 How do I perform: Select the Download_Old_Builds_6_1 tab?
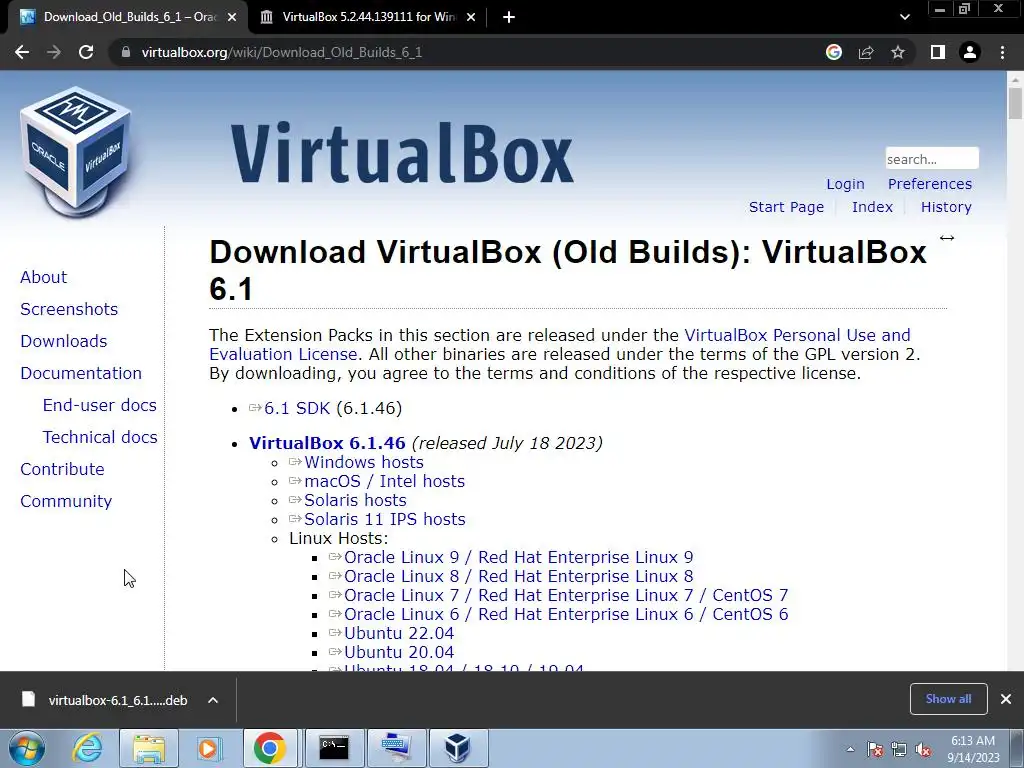click(127, 17)
